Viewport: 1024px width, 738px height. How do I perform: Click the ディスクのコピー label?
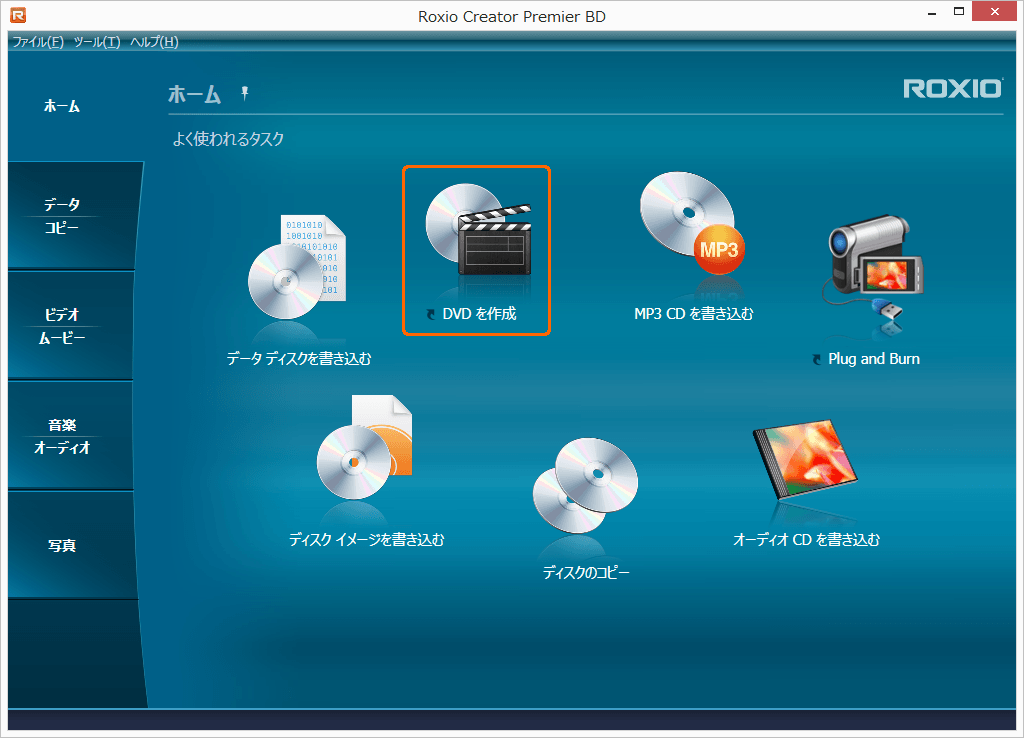tap(586, 573)
